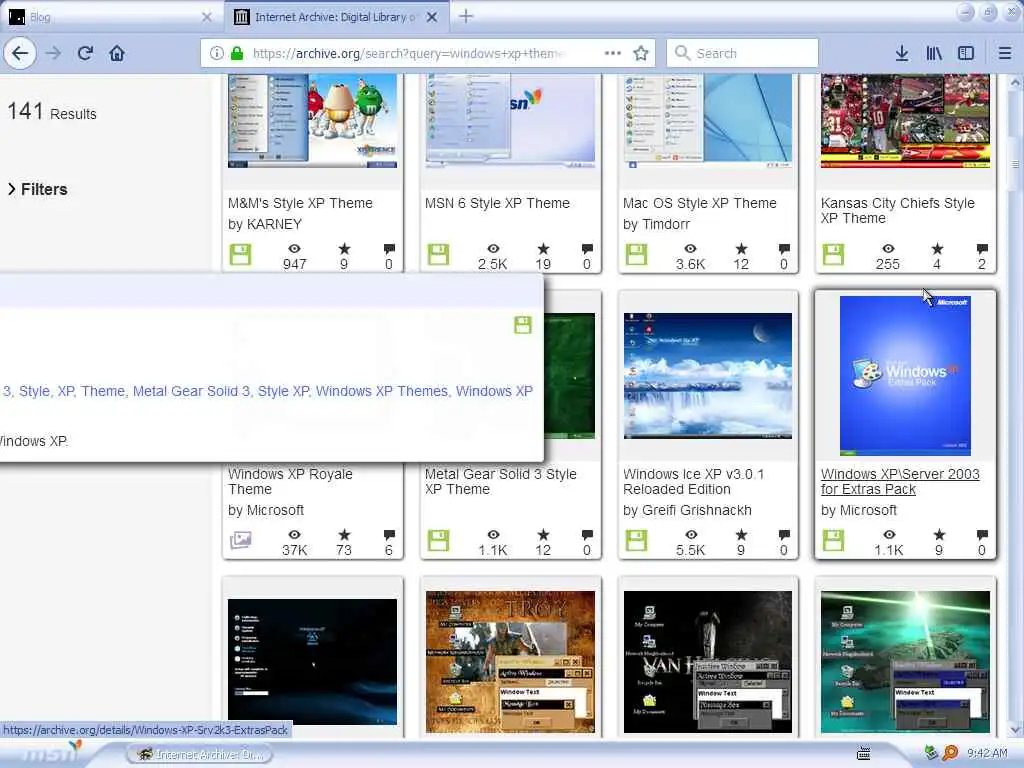Click the blue Windows Extras Pack thumbnail
This screenshot has height=768, width=1024.
click(905, 376)
